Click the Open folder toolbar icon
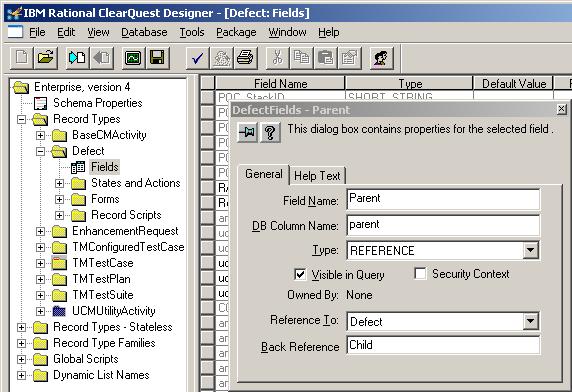This screenshot has width=572, height=392. pos(45,58)
